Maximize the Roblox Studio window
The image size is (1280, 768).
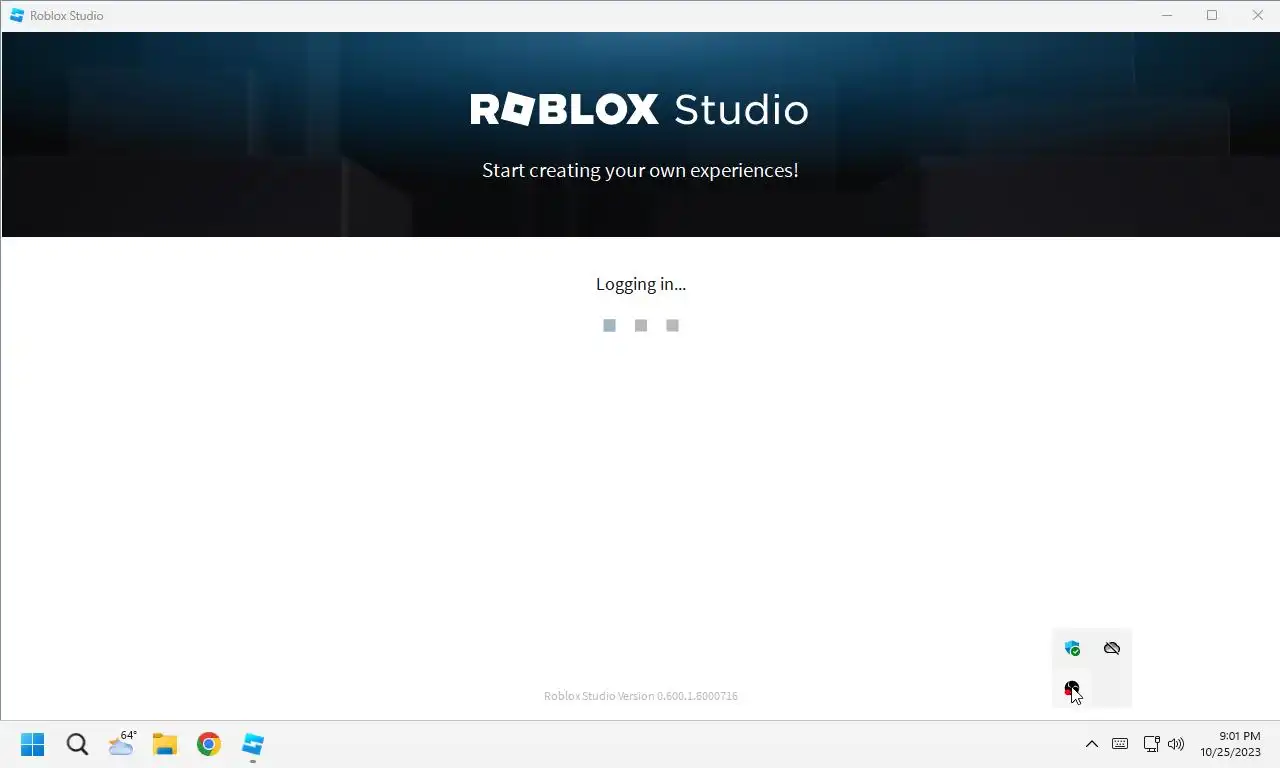[1212, 15]
